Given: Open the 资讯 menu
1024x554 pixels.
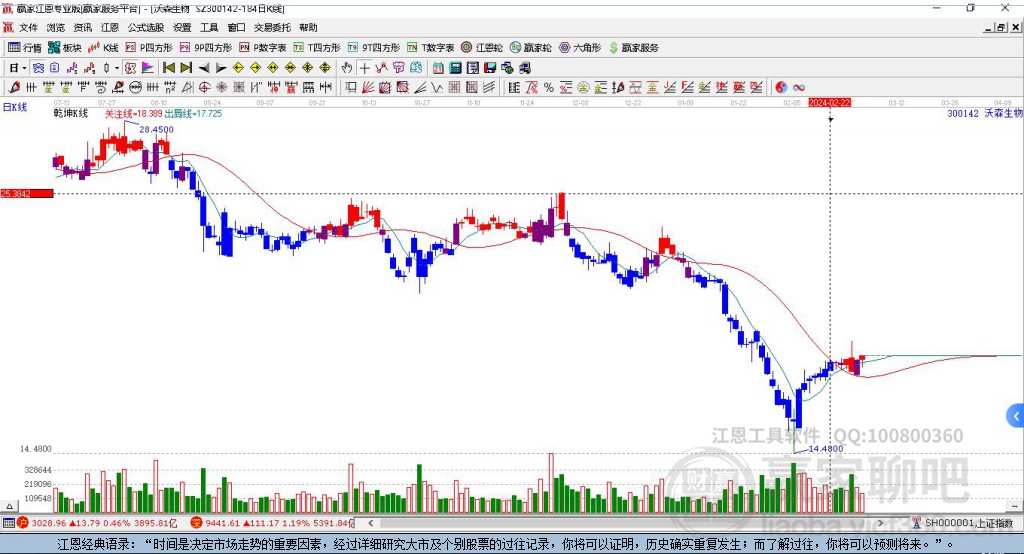Looking at the screenshot, I should pyautogui.click(x=82, y=27).
